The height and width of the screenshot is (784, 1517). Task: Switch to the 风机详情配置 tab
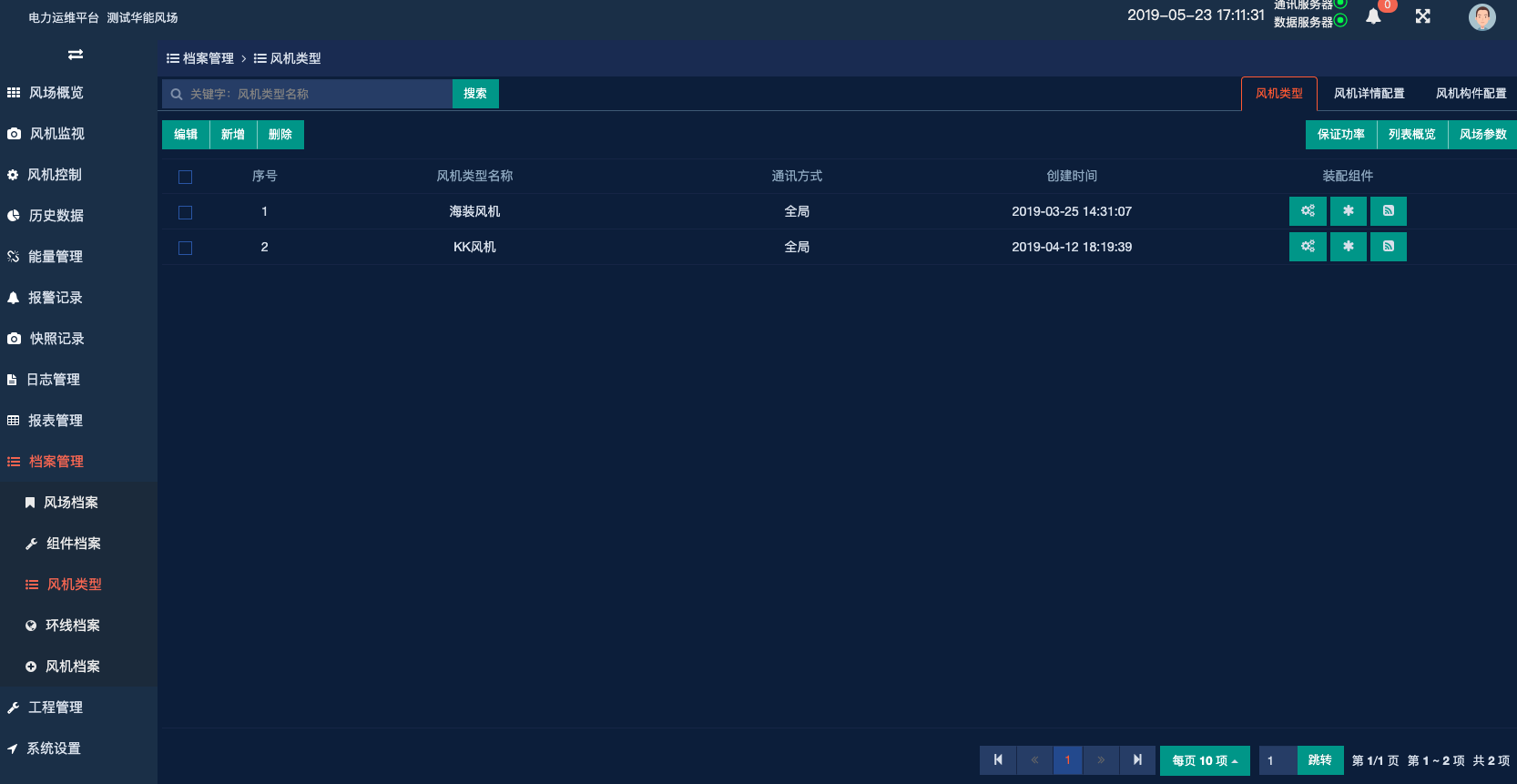click(x=1369, y=94)
